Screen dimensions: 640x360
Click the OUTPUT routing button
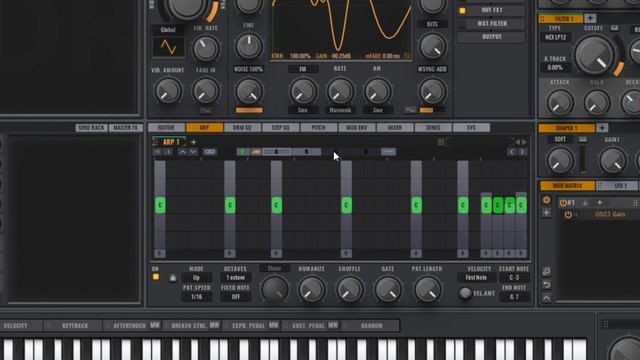click(491, 37)
